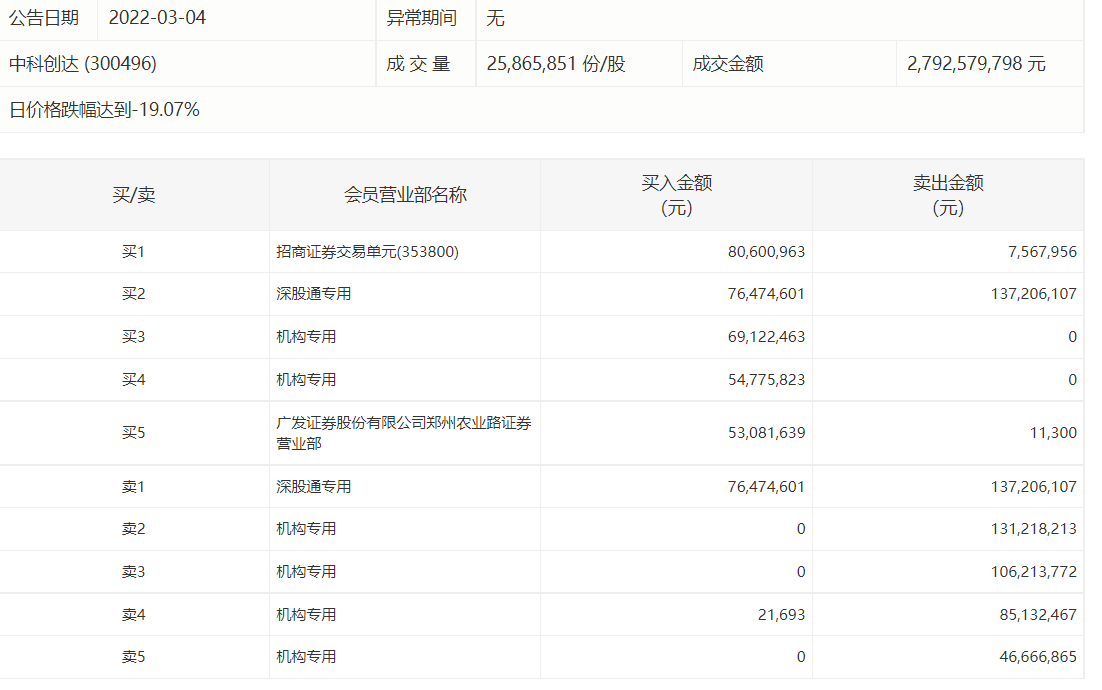Image resolution: width=1102 pixels, height=690 pixels.
Task: Click the 买/卖 column header
Action: click(x=134, y=195)
